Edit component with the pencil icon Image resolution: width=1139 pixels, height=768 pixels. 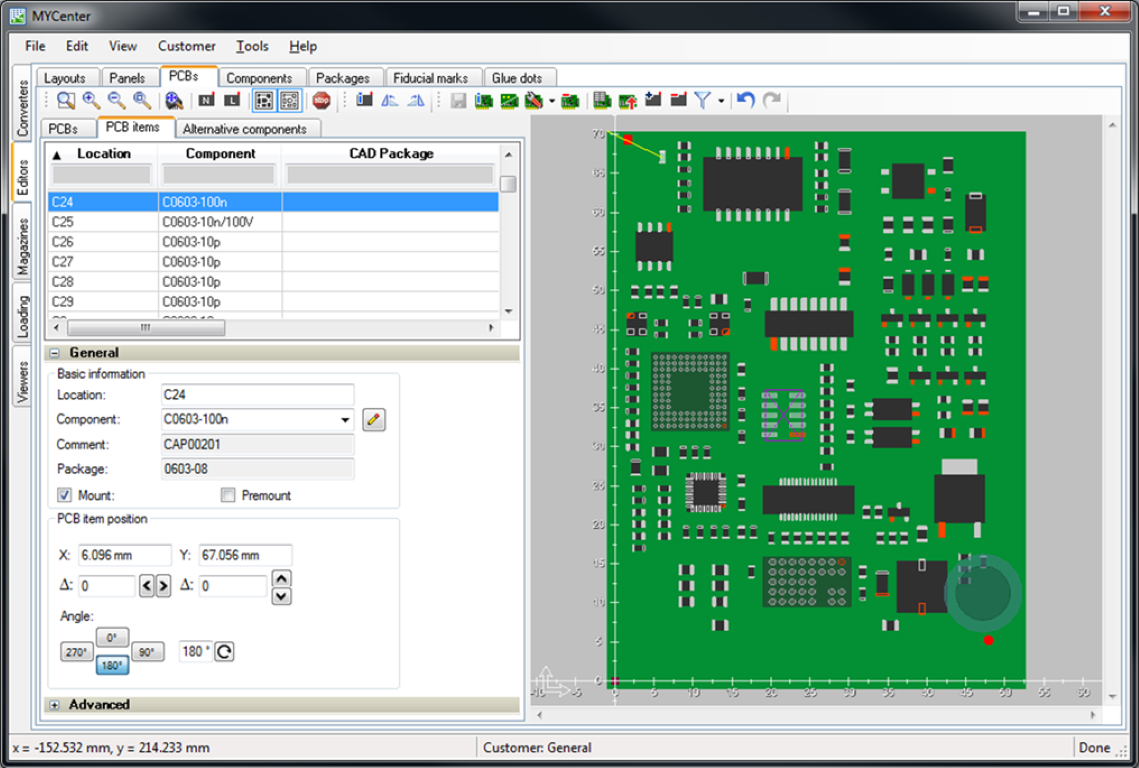tap(373, 419)
